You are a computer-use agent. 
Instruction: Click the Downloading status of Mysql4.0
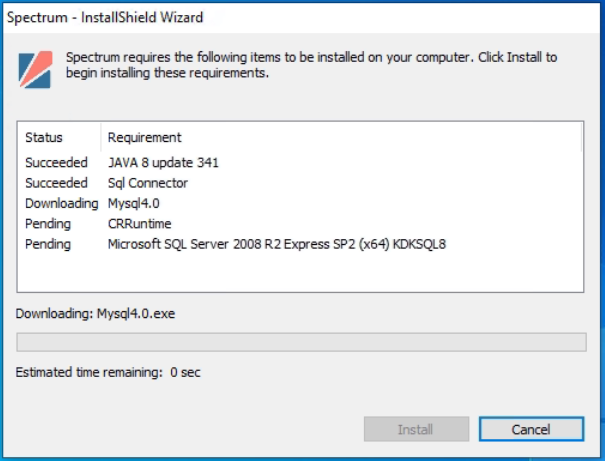click(x=62, y=203)
